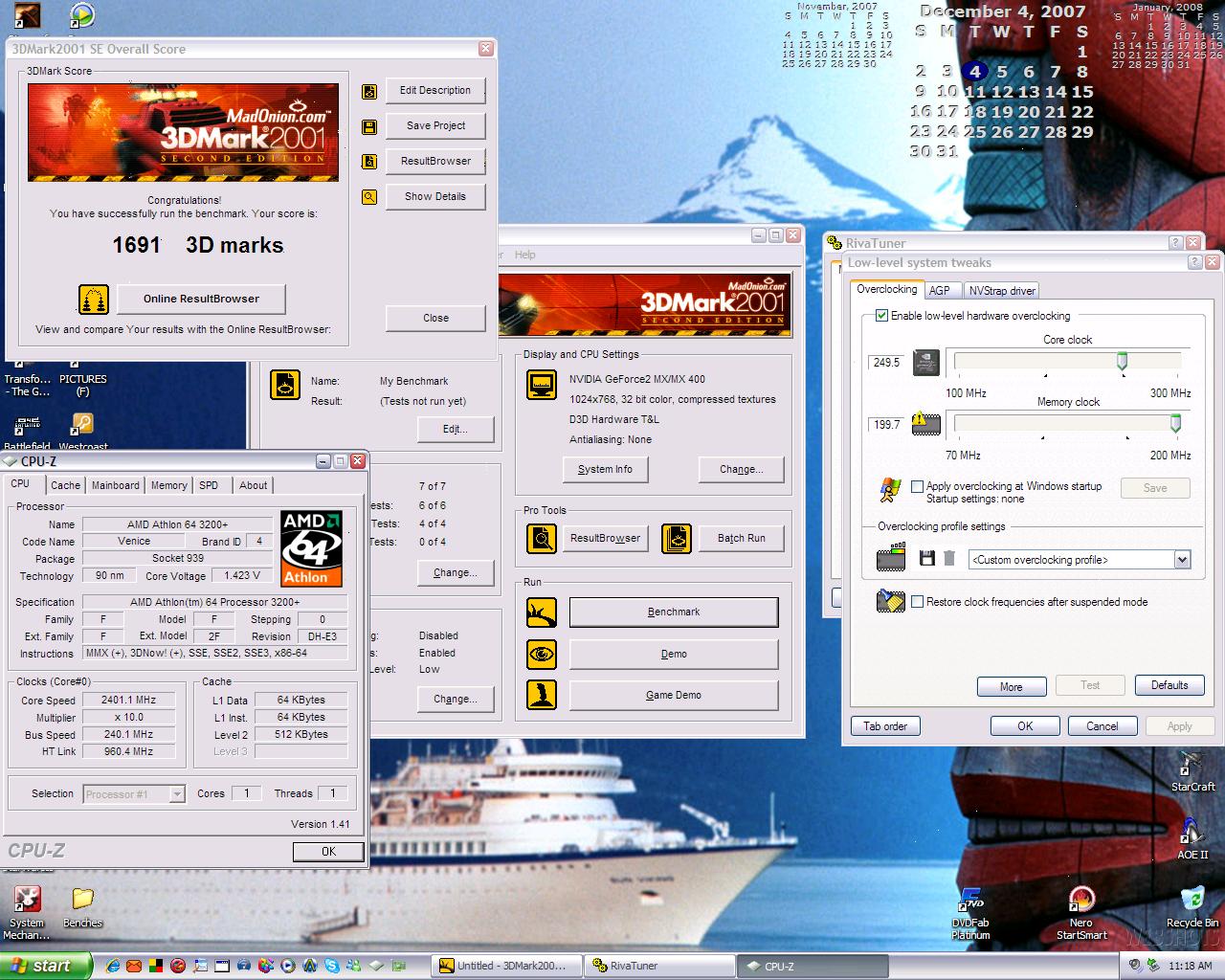Enable Apply overclocking at Windows startup

[917, 486]
